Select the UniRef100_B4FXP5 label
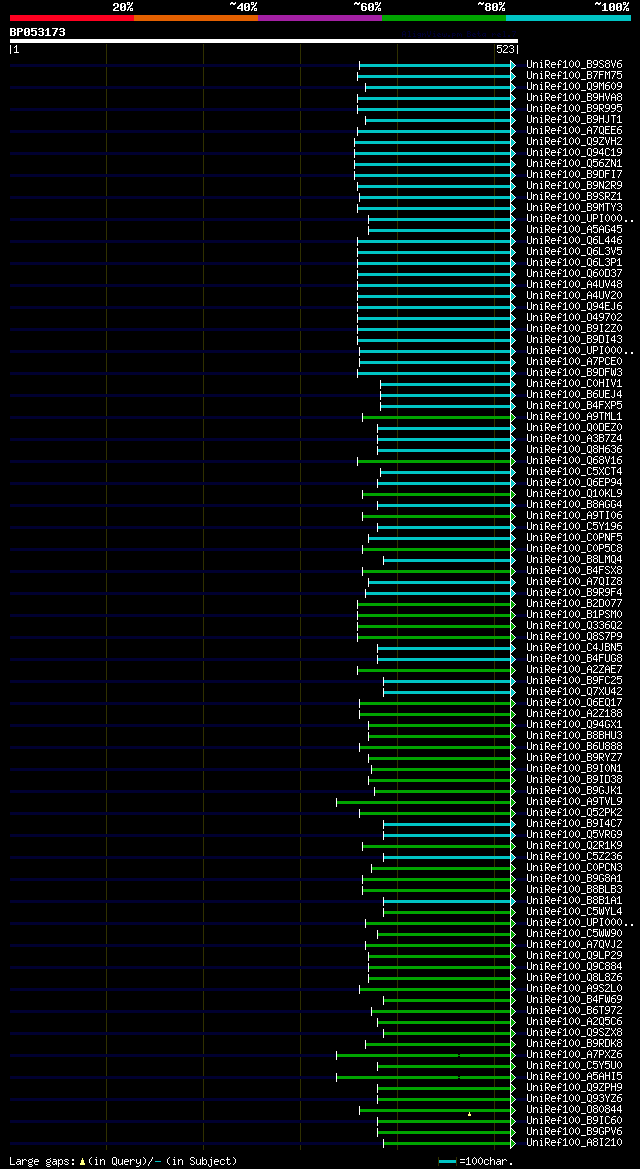 tap(574, 406)
